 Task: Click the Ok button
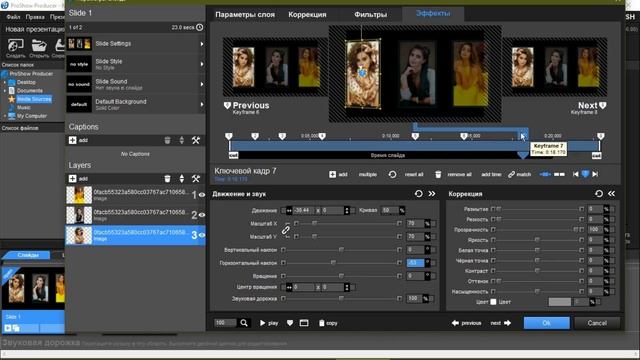tap(547, 323)
